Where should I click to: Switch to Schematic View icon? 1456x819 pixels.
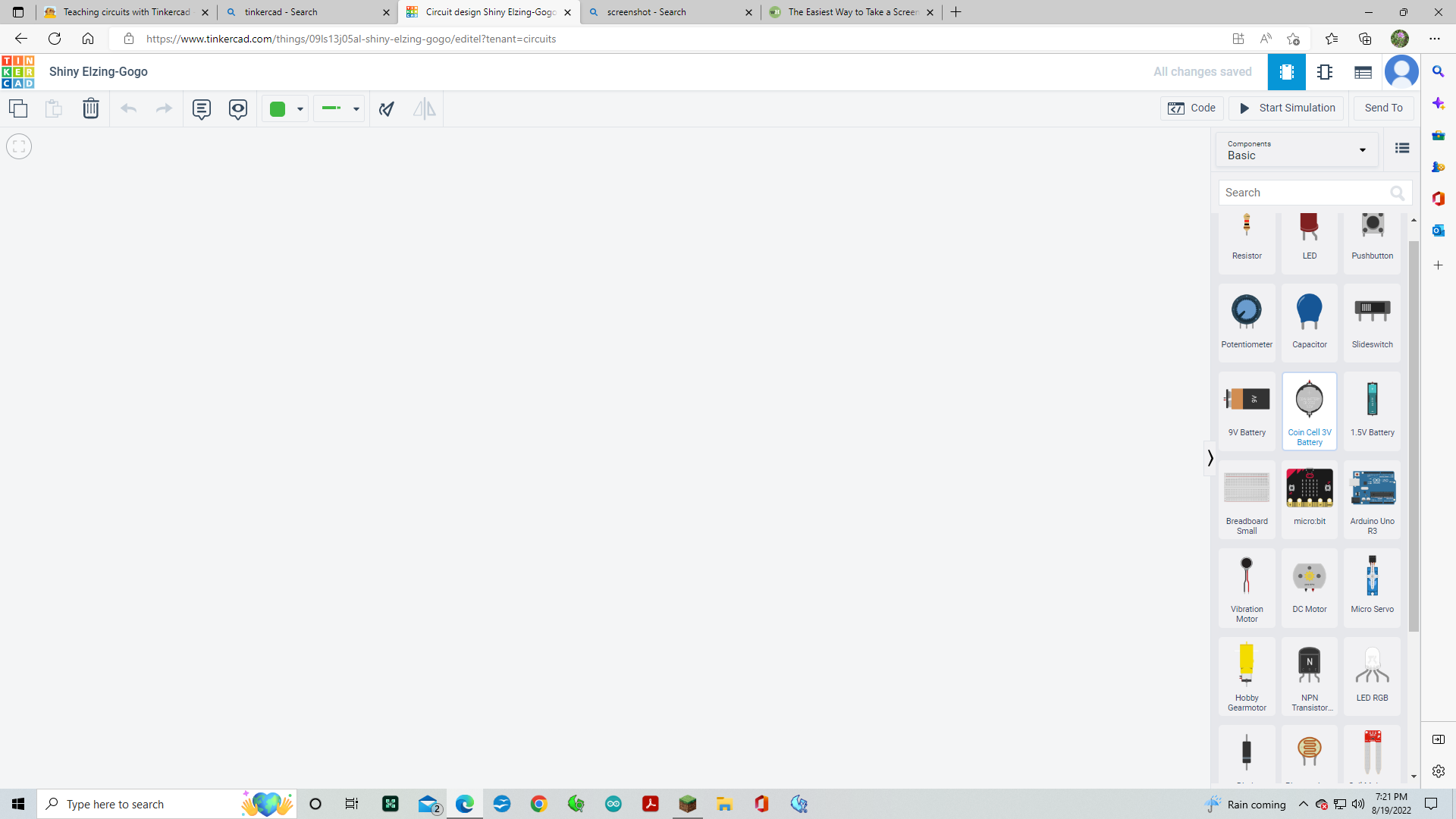(x=1326, y=72)
